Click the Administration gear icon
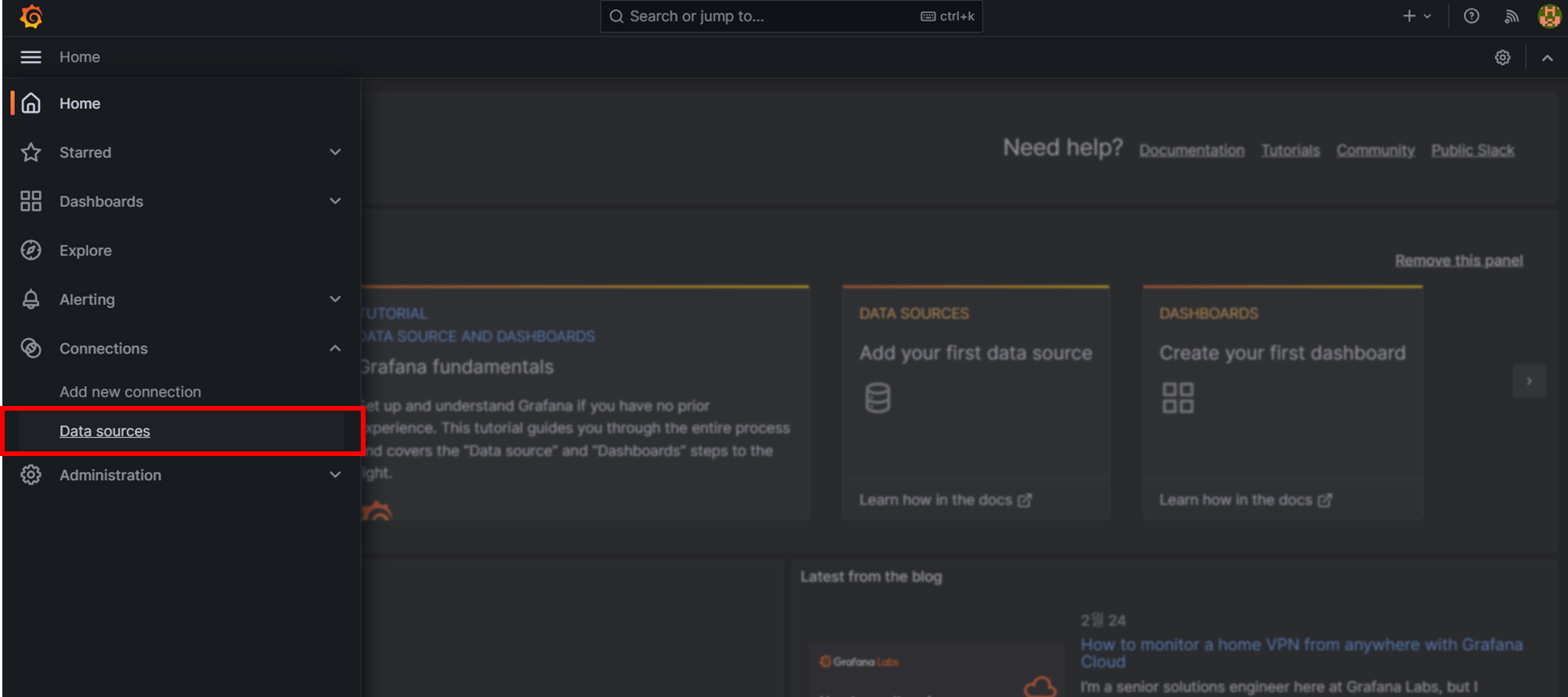This screenshot has width=1568, height=697. pos(31,475)
